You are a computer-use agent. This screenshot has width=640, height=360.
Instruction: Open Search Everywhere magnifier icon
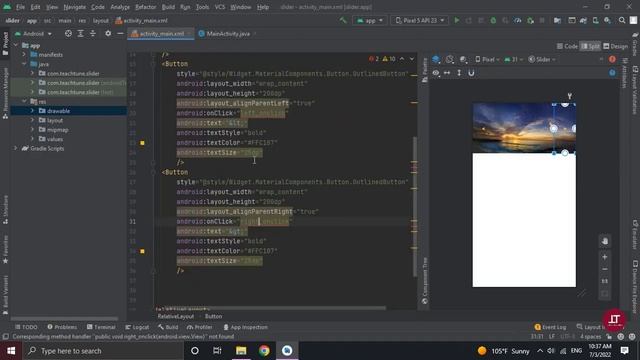coord(622,20)
